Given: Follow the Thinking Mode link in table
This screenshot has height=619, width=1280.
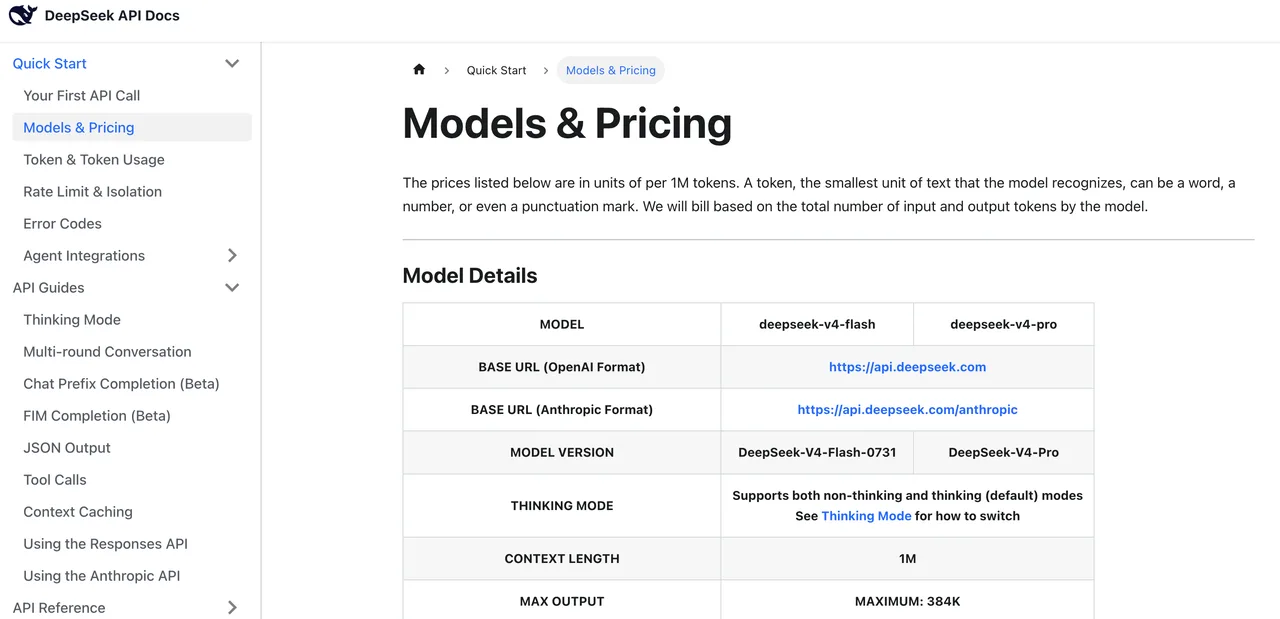Looking at the screenshot, I should (866, 516).
